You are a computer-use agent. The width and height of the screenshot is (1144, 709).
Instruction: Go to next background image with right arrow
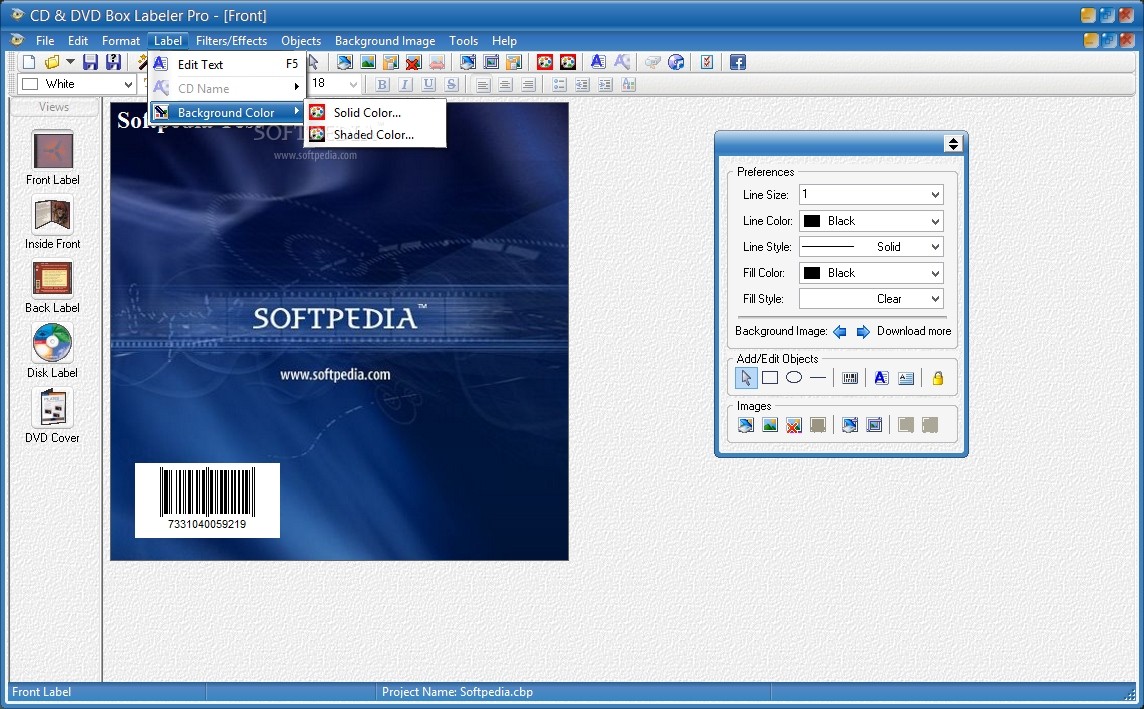863,332
